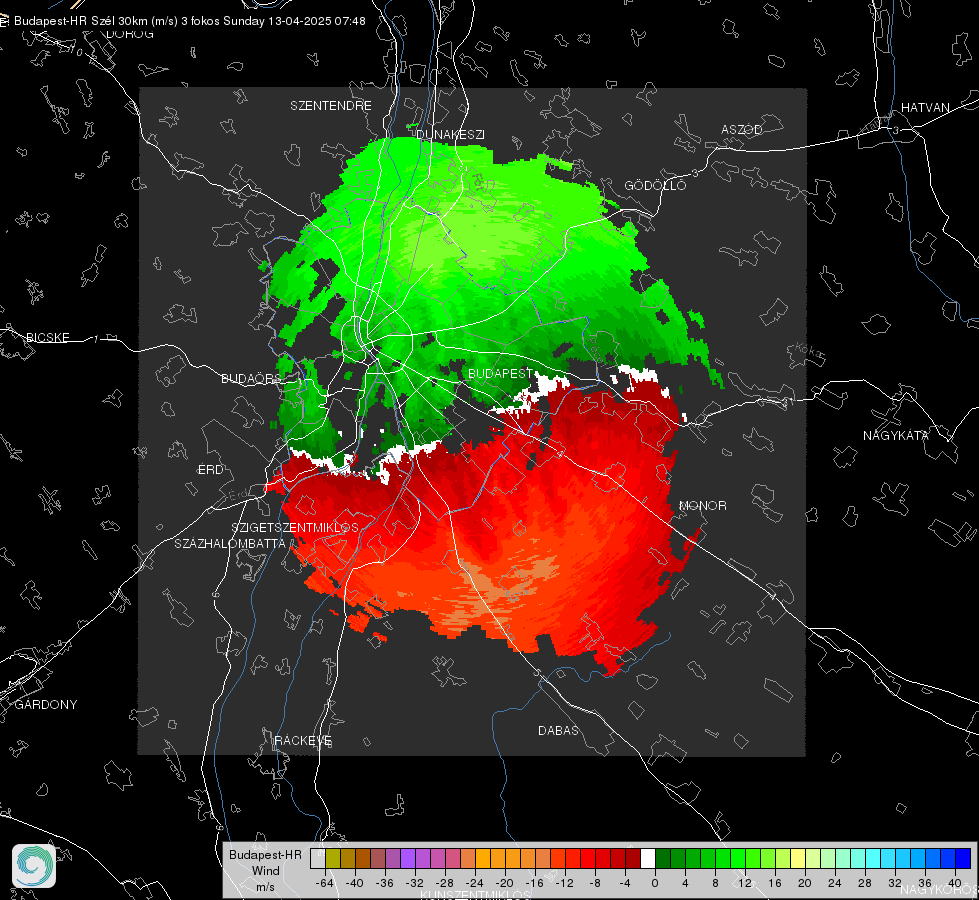The image size is (979, 900).
Task: Select the BICSKE town label
Action: point(47,337)
